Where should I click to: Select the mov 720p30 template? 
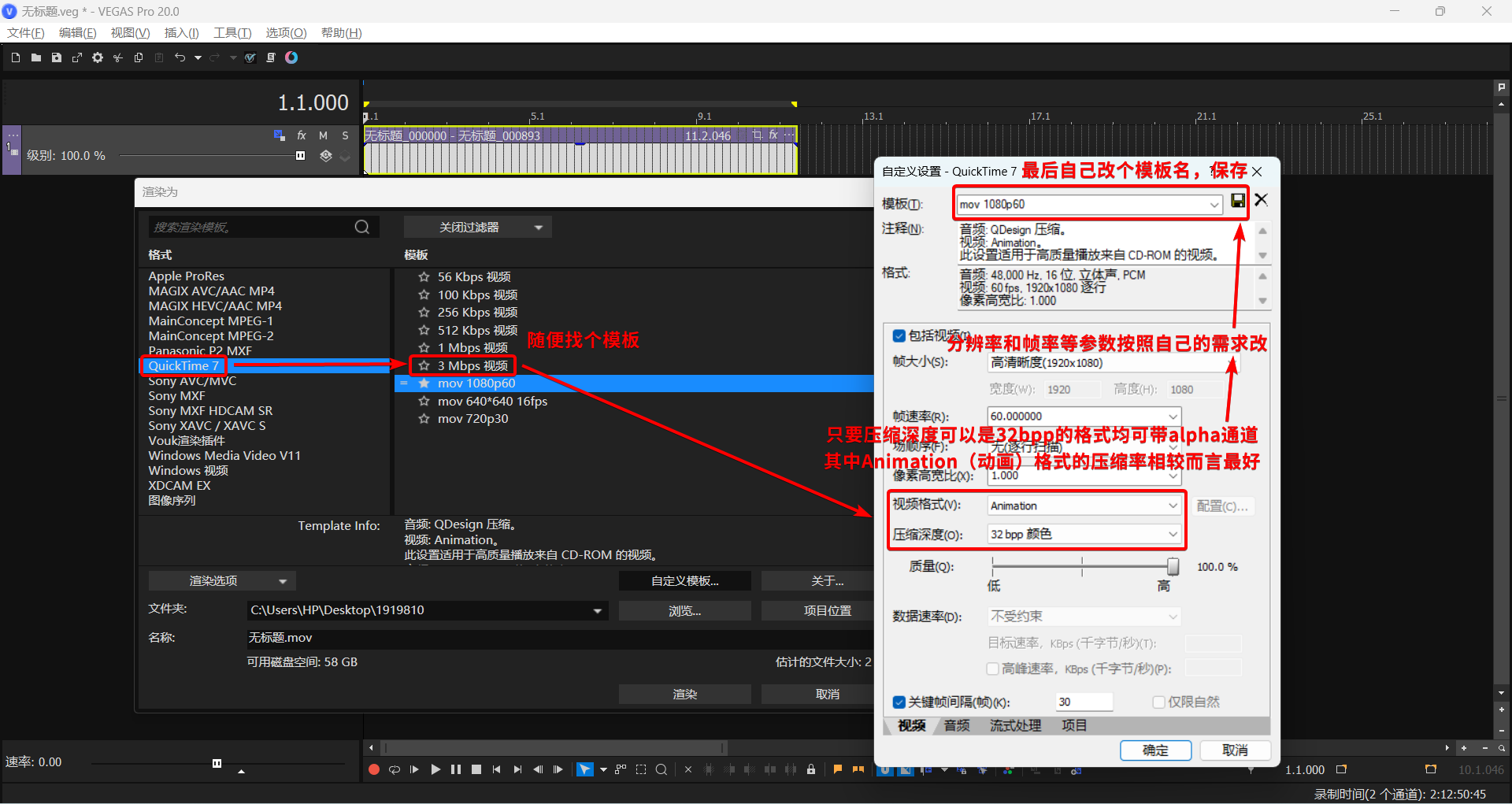473,418
